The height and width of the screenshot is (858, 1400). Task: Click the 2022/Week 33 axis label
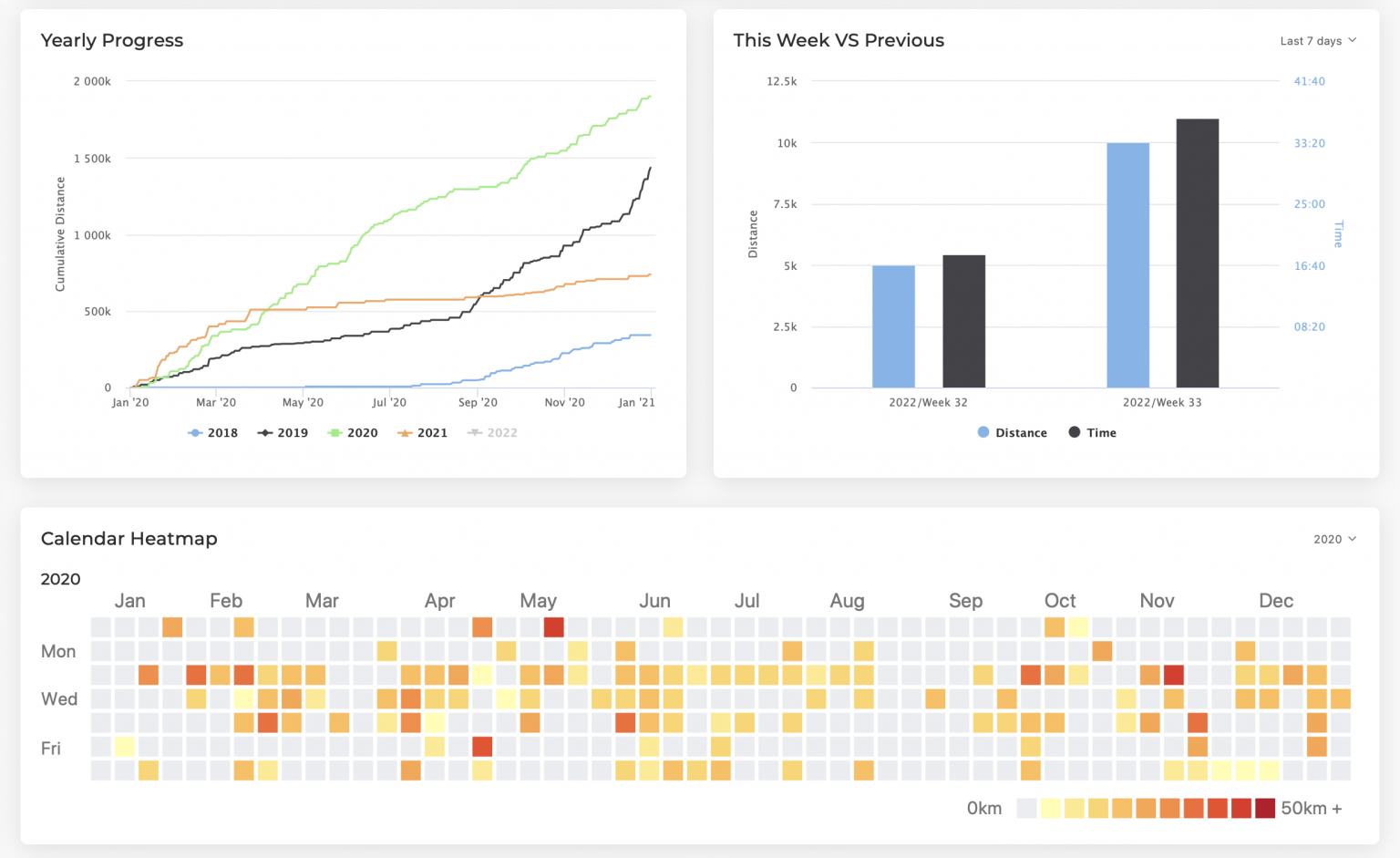tap(1161, 402)
